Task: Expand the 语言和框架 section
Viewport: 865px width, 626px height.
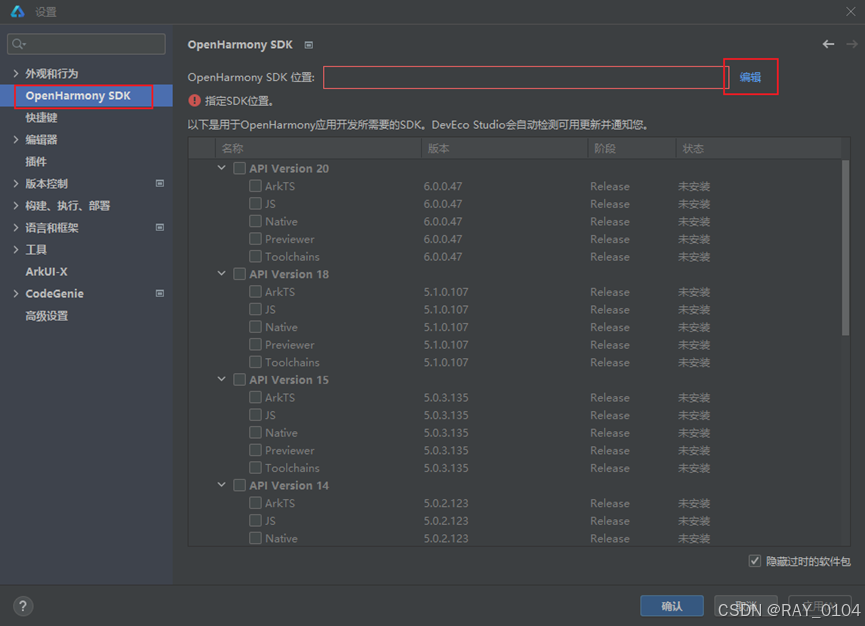Action: (x=15, y=228)
